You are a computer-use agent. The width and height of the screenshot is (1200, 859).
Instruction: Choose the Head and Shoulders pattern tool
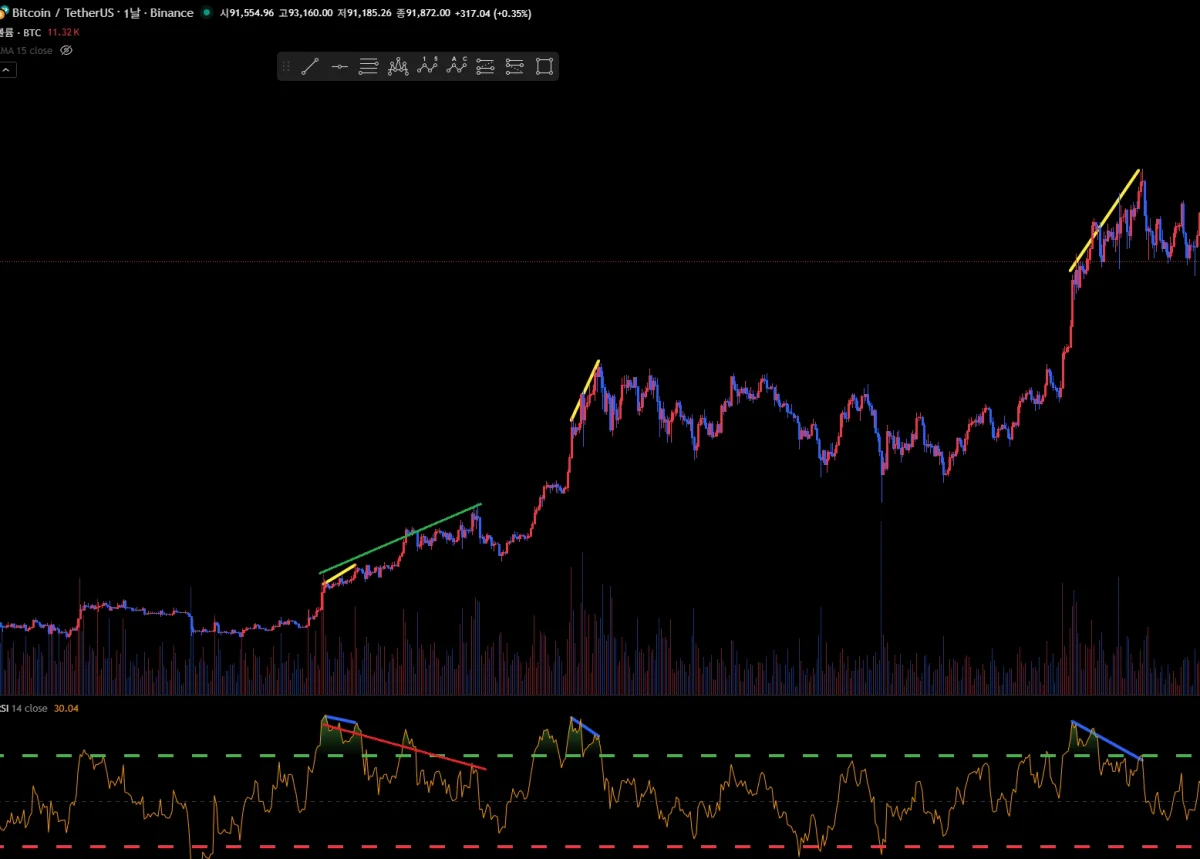398,67
